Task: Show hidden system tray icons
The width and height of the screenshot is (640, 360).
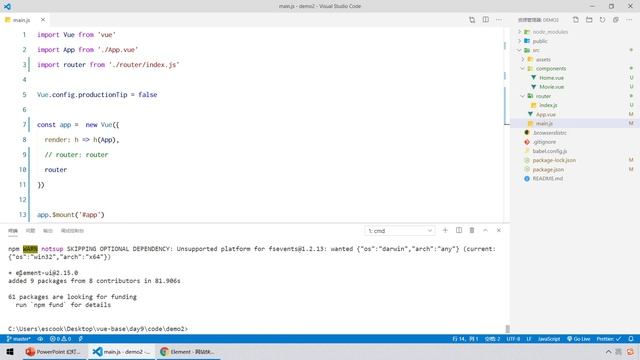Action: [x=608, y=352]
